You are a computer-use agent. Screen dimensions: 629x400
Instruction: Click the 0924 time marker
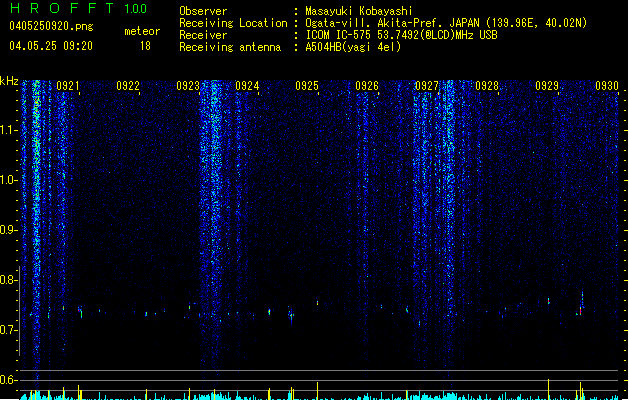tap(247, 86)
